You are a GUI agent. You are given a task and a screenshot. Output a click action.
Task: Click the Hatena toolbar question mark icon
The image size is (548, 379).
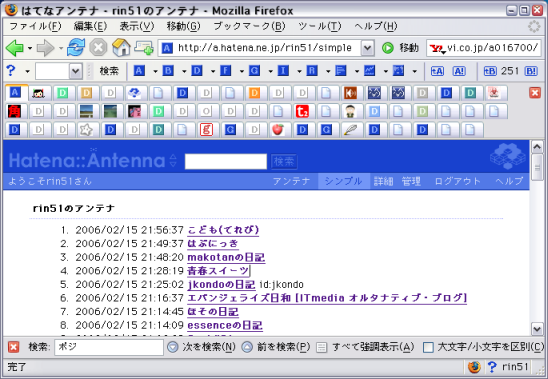pyautogui.click(x=11, y=71)
